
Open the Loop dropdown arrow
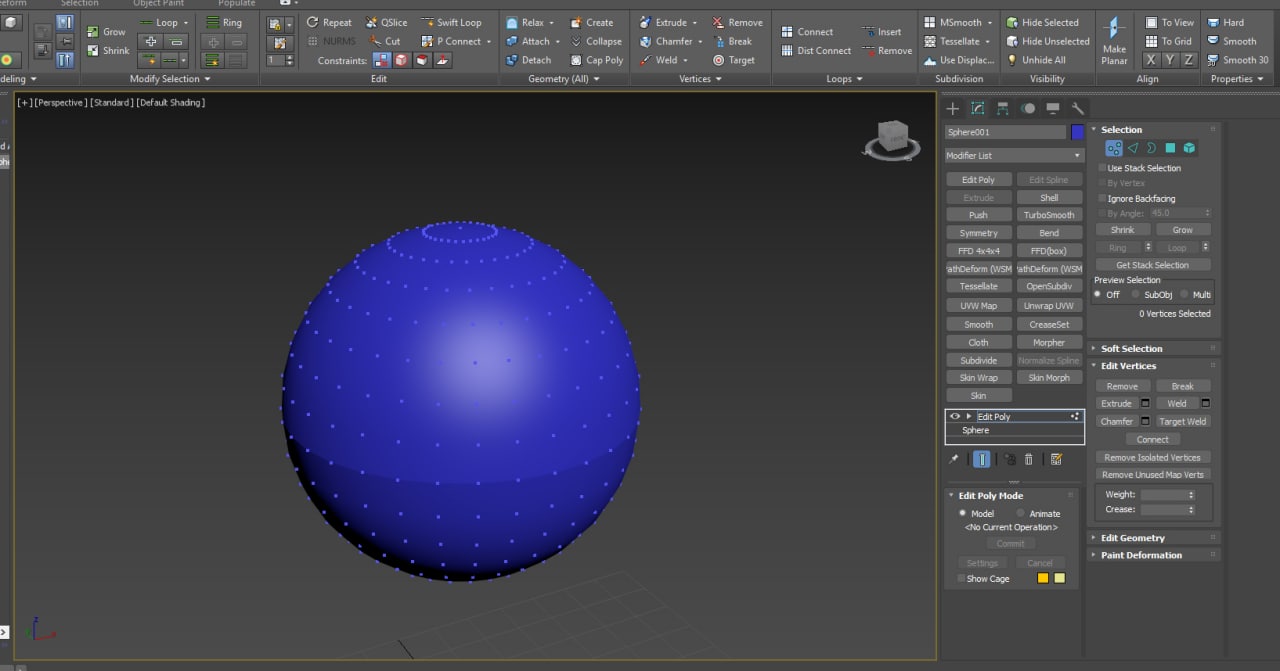(x=186, y=22)
